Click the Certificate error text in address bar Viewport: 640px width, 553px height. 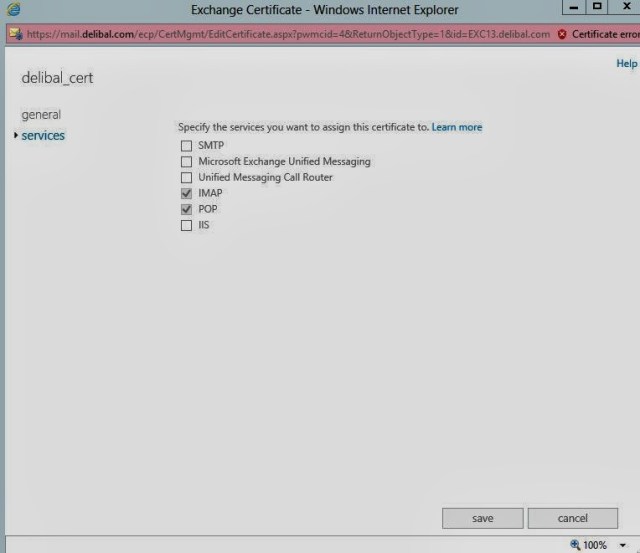(x=605, y=34)
